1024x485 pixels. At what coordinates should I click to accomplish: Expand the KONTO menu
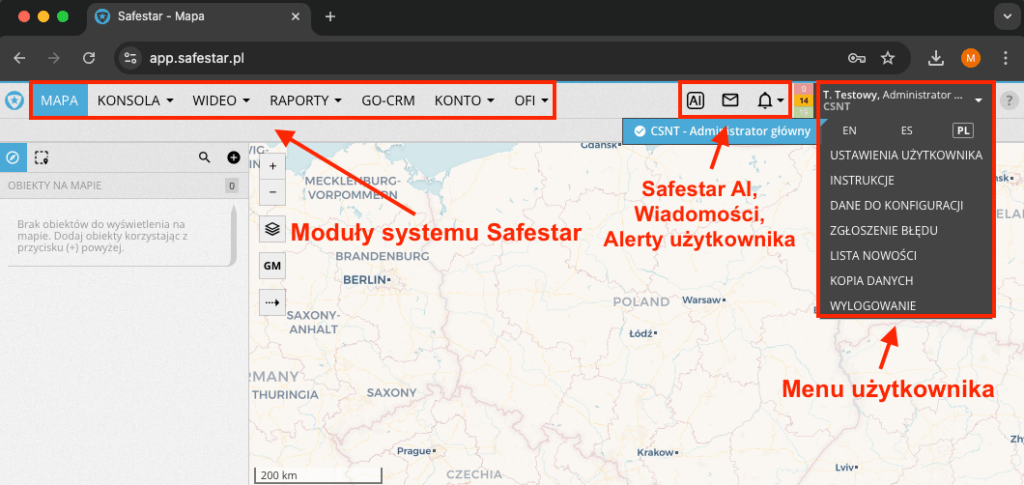tap(464, 101)
